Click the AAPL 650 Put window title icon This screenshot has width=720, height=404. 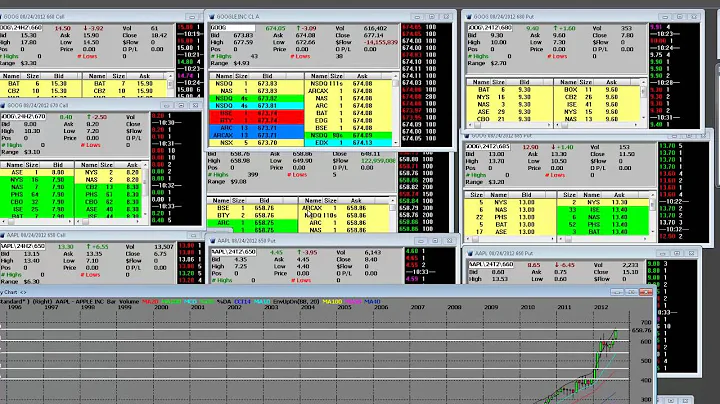click(213, 241)
